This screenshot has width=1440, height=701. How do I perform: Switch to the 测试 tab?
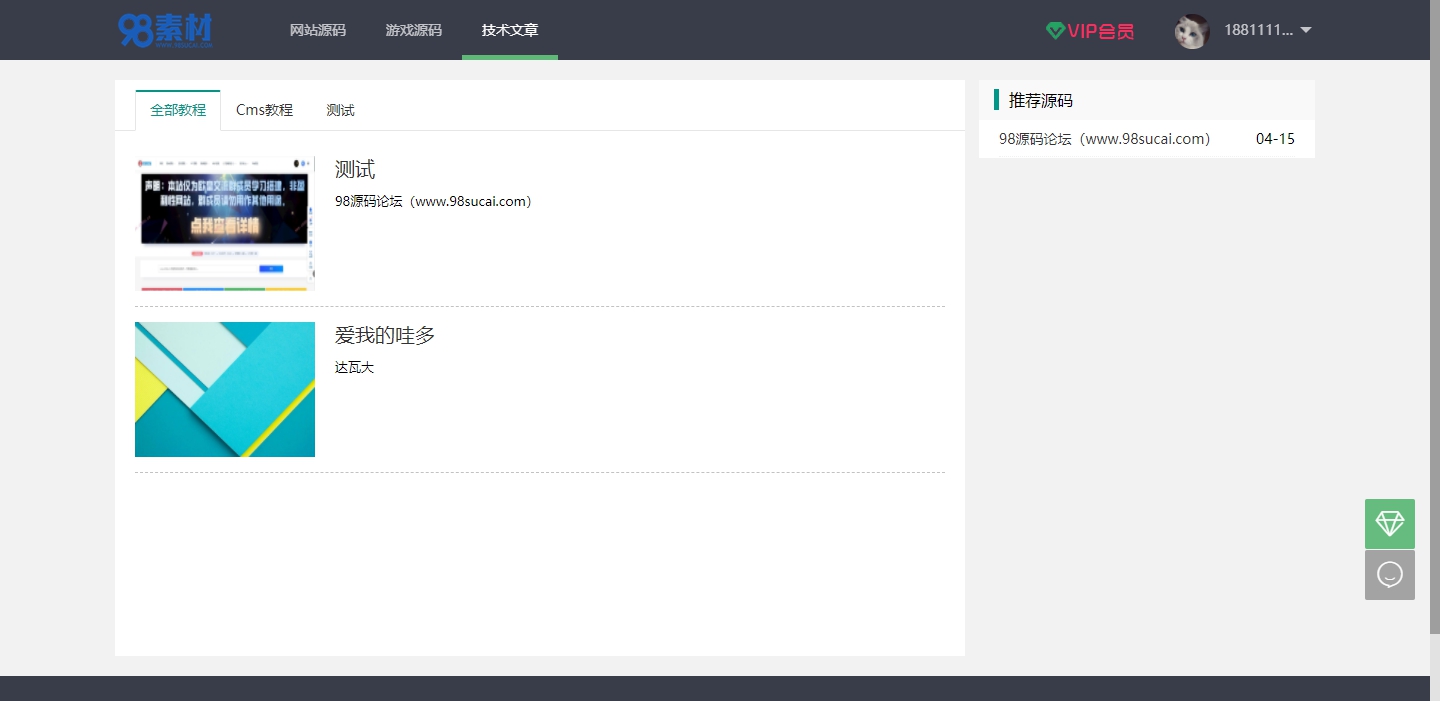tap(340, 109)
